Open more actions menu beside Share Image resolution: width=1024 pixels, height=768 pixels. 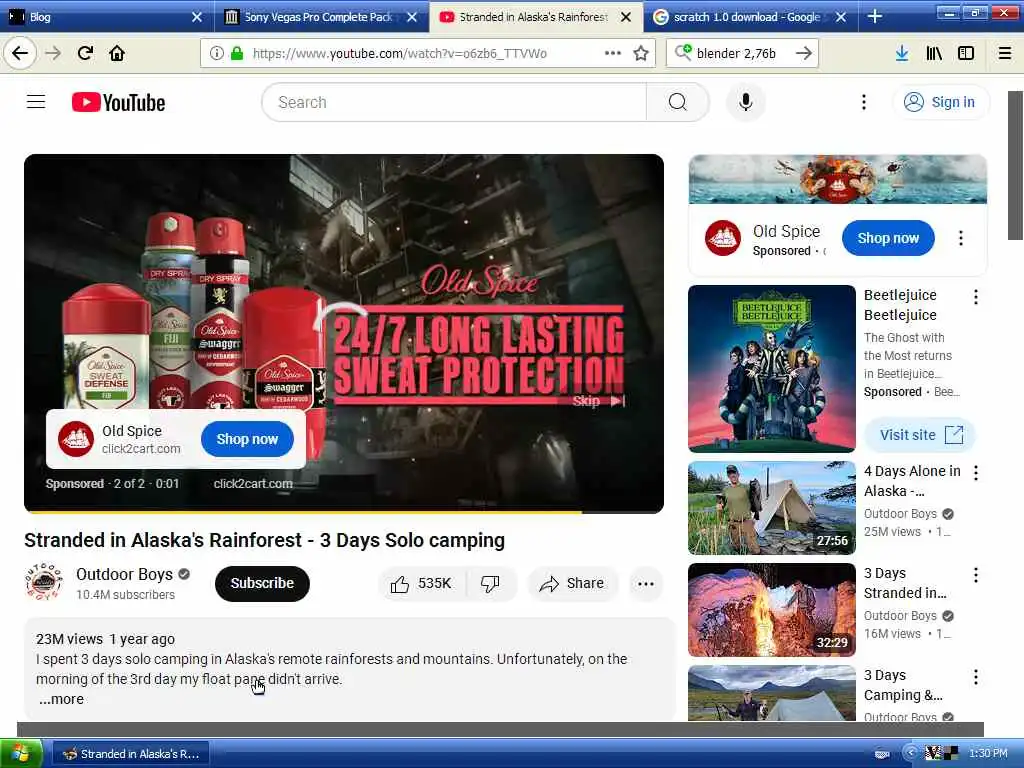coord(646,584)
